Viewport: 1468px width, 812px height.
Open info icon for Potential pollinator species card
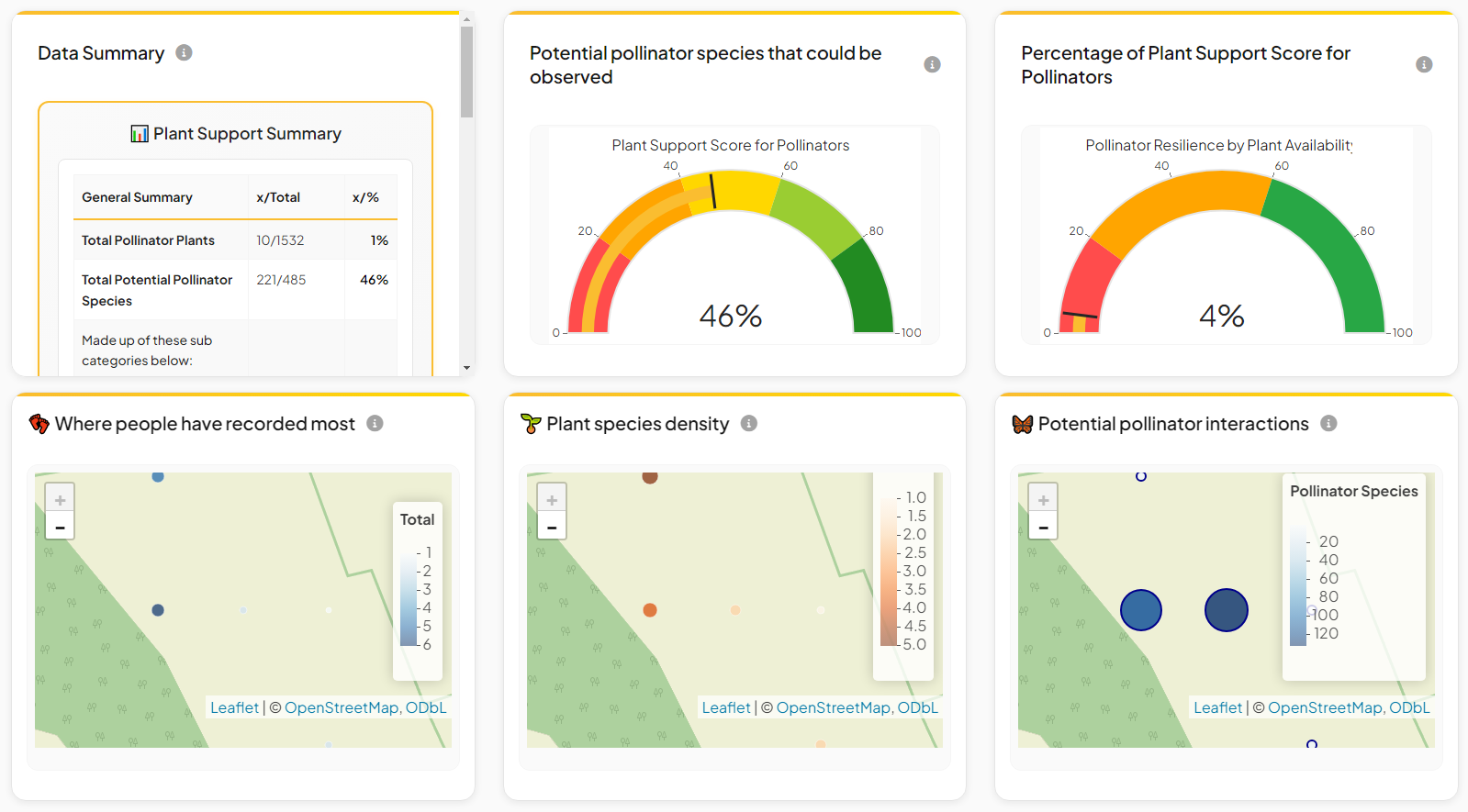pyautogui.click(x=932, y=64)
